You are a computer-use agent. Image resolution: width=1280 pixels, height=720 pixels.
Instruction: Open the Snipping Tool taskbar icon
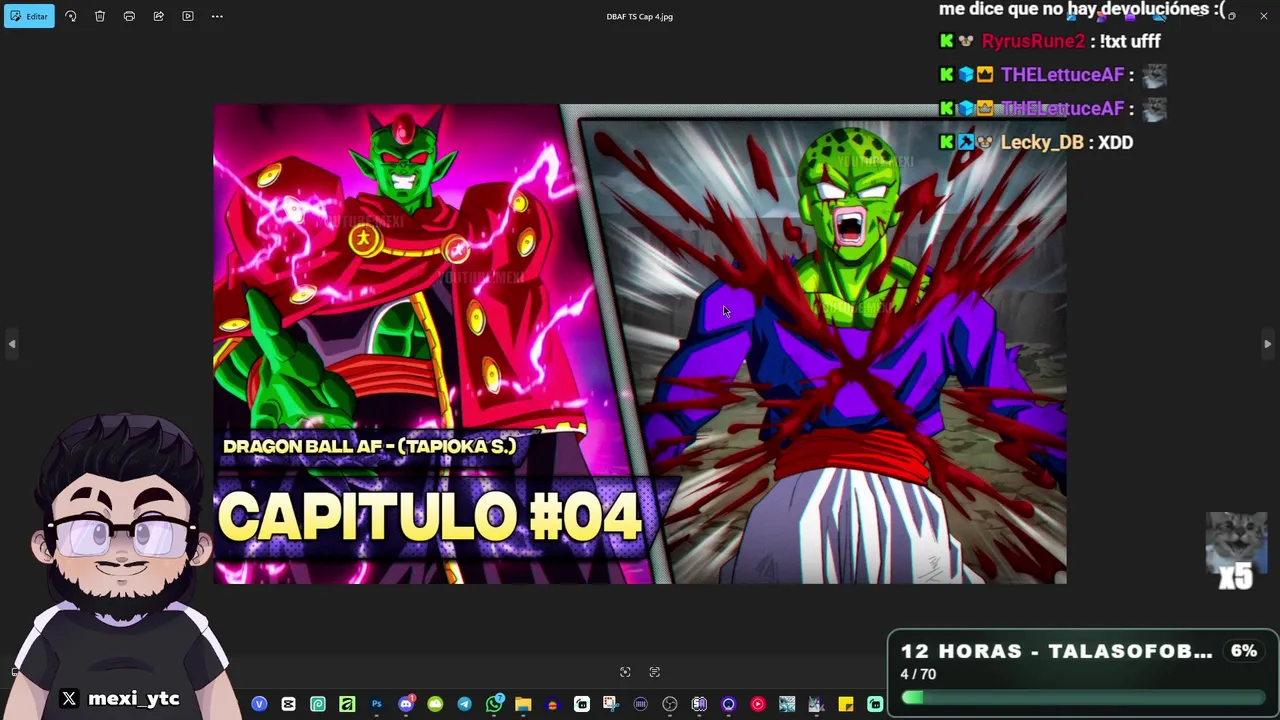pos(611,704)
